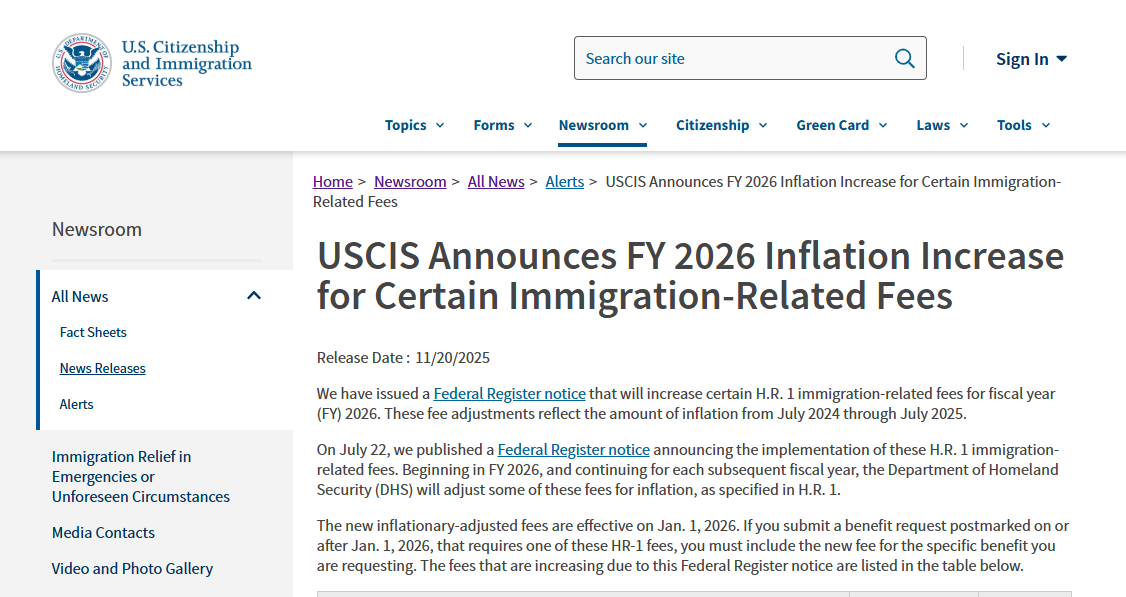Go to Home breadcrumb link
The image size is (1126, 597).
click(332, 181)
